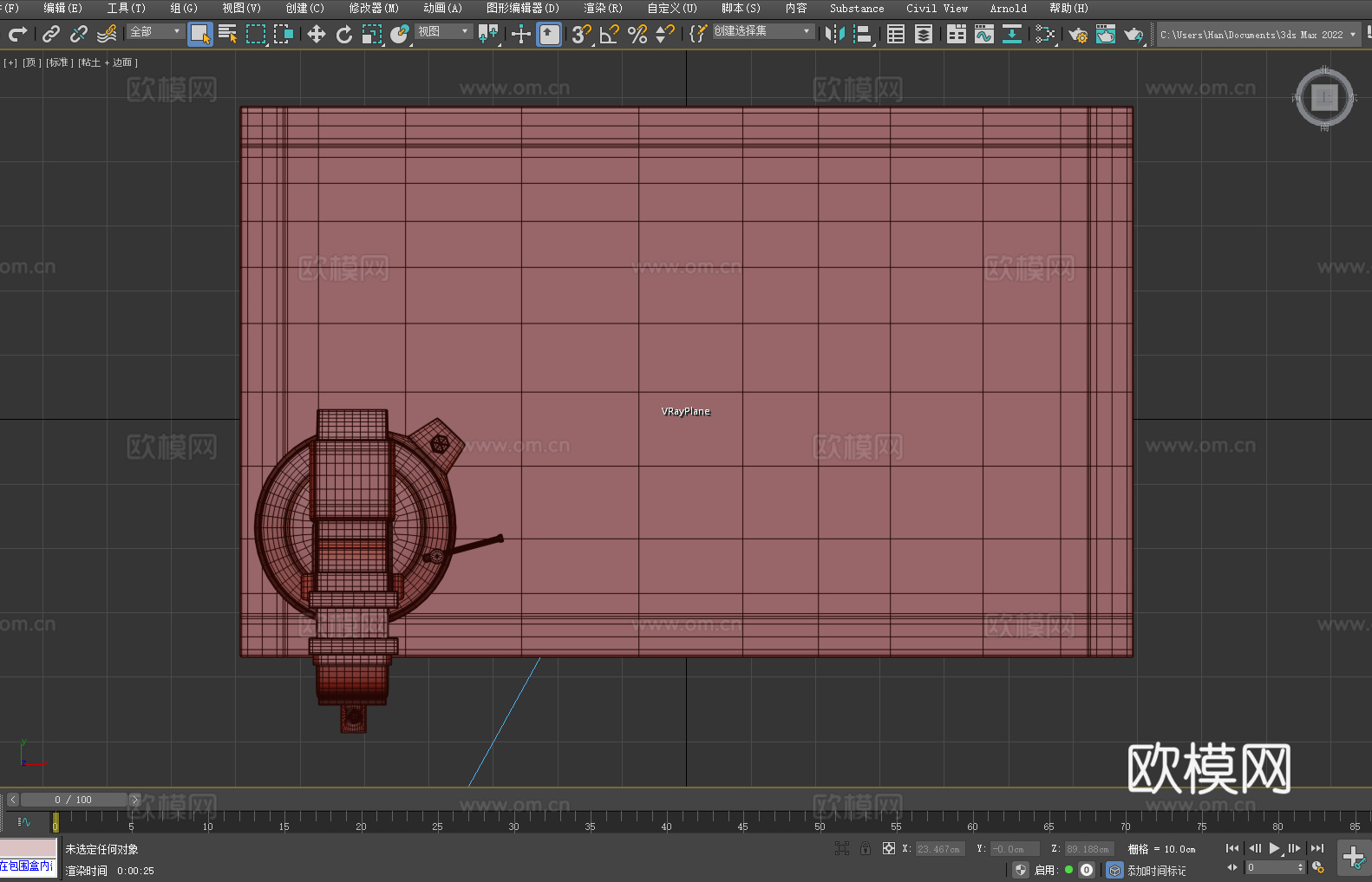
Task: Toggle Absolute/Offset transform mode
Action: tap(889, 848)
